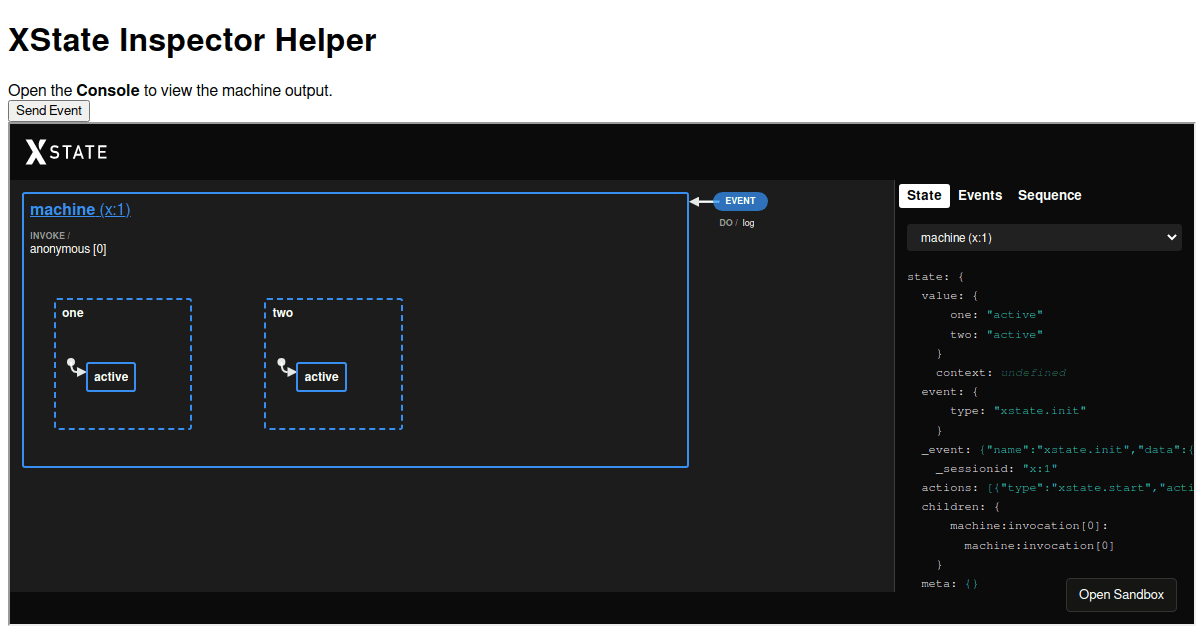Select the active state in region two

[x=321, y=376]
